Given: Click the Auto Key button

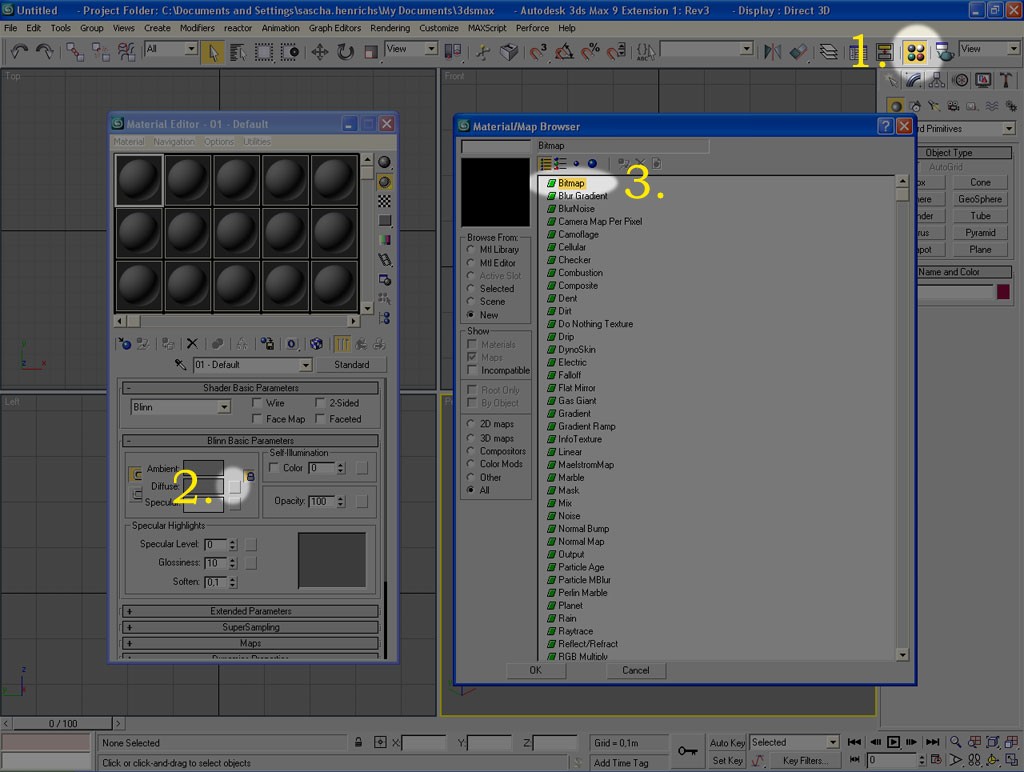Looking at the screenshot, I should point(728,743).
